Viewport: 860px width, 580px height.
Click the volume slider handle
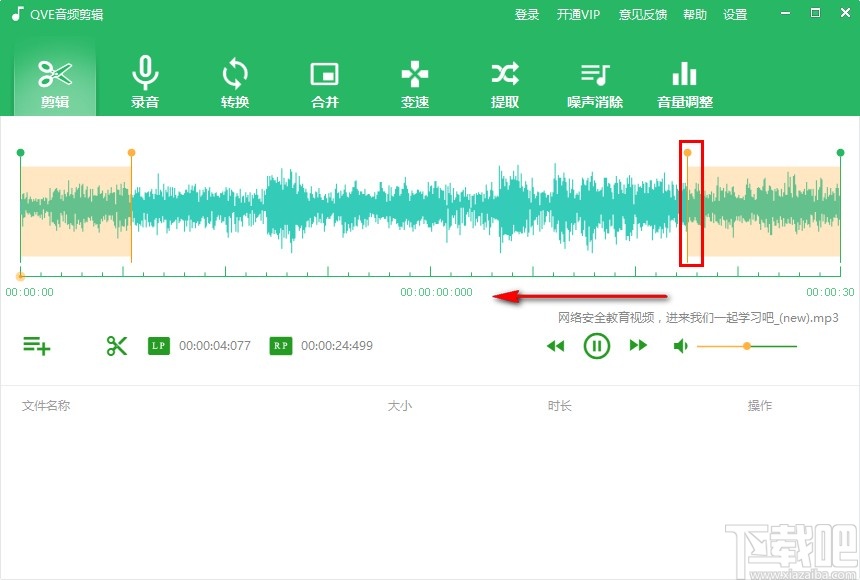click(x=746, y=346)
